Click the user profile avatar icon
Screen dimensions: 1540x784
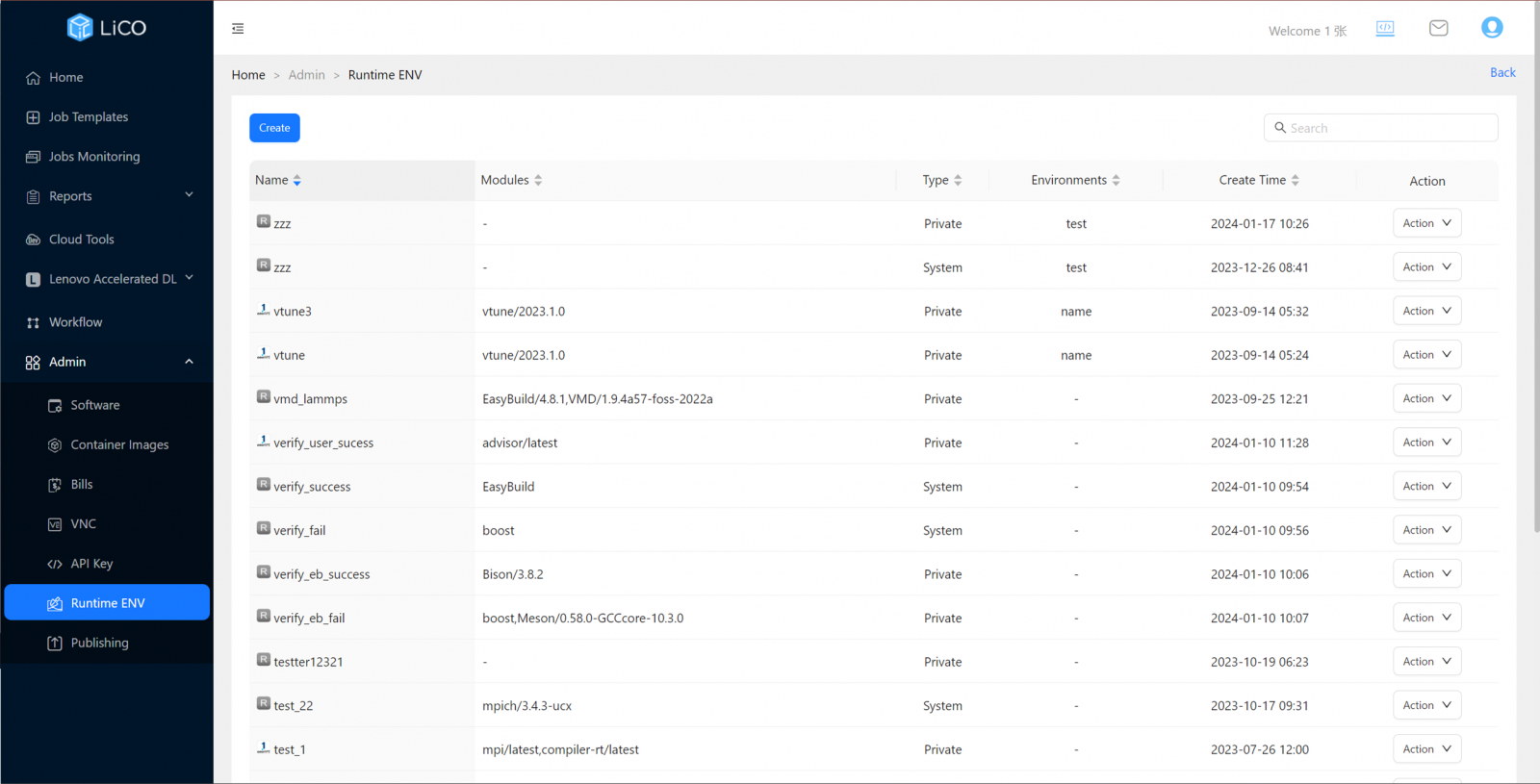click(1491, 28)
